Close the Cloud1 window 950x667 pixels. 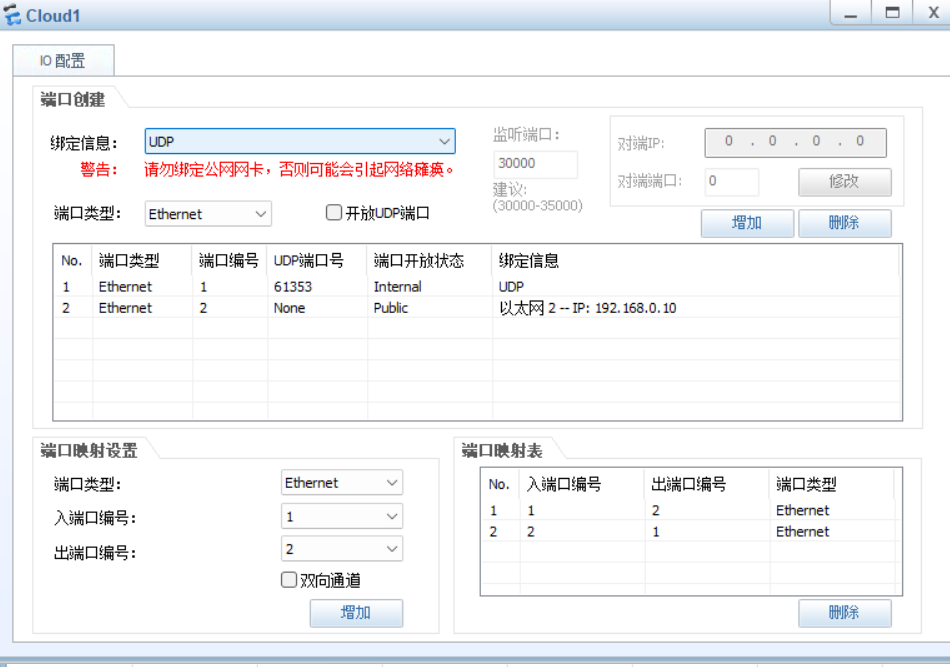(x=933, y=13)
